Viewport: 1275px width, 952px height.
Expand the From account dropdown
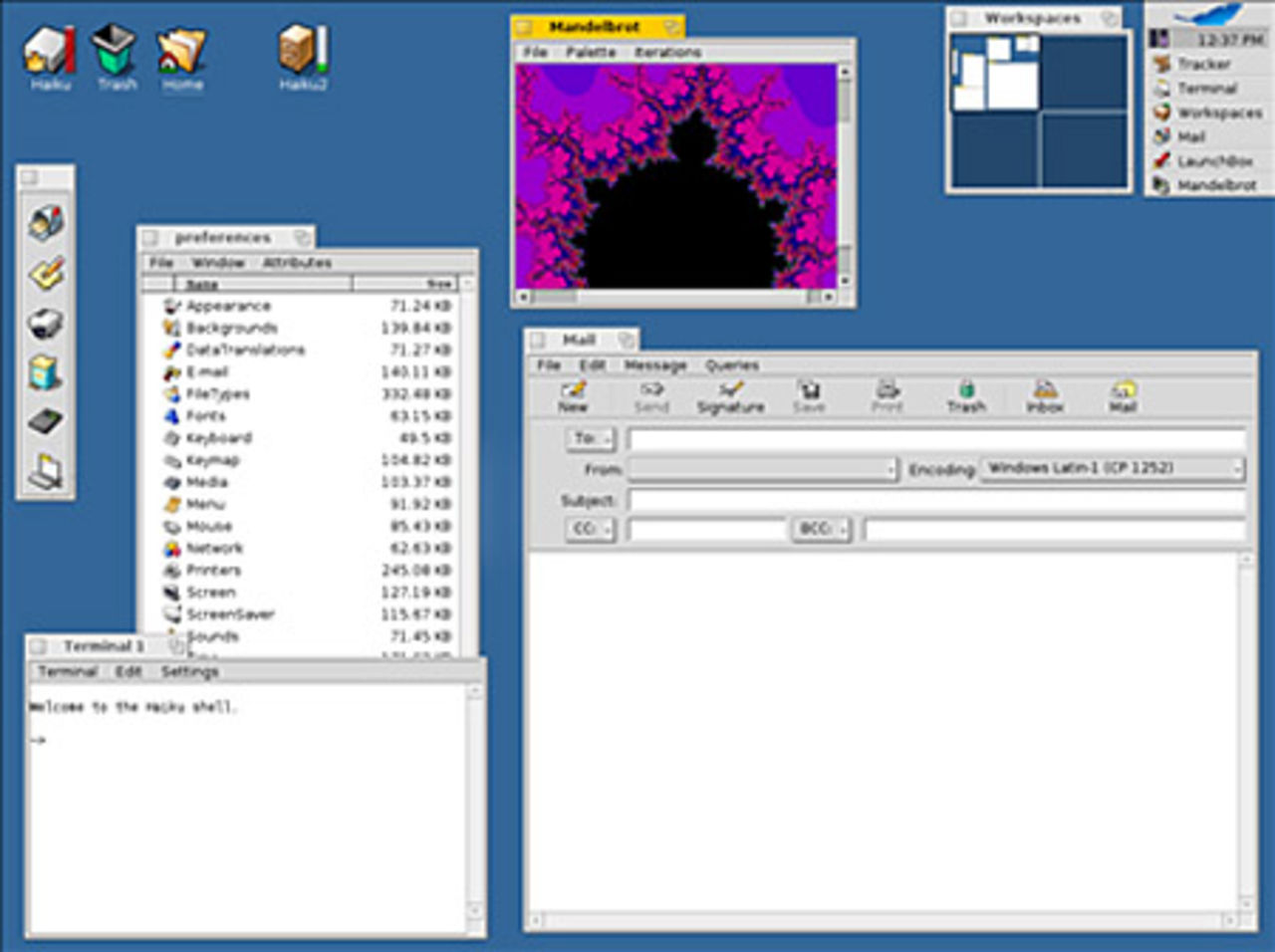[x=763, y=469]
